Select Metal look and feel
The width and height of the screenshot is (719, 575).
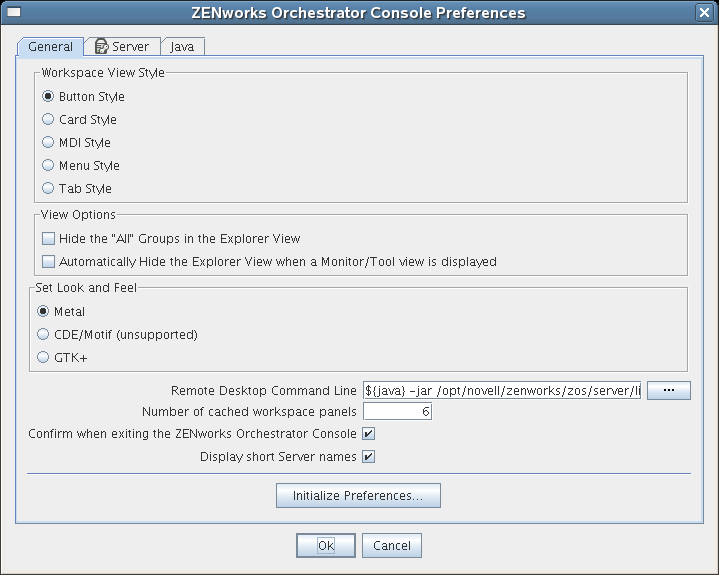coord(43,311)
